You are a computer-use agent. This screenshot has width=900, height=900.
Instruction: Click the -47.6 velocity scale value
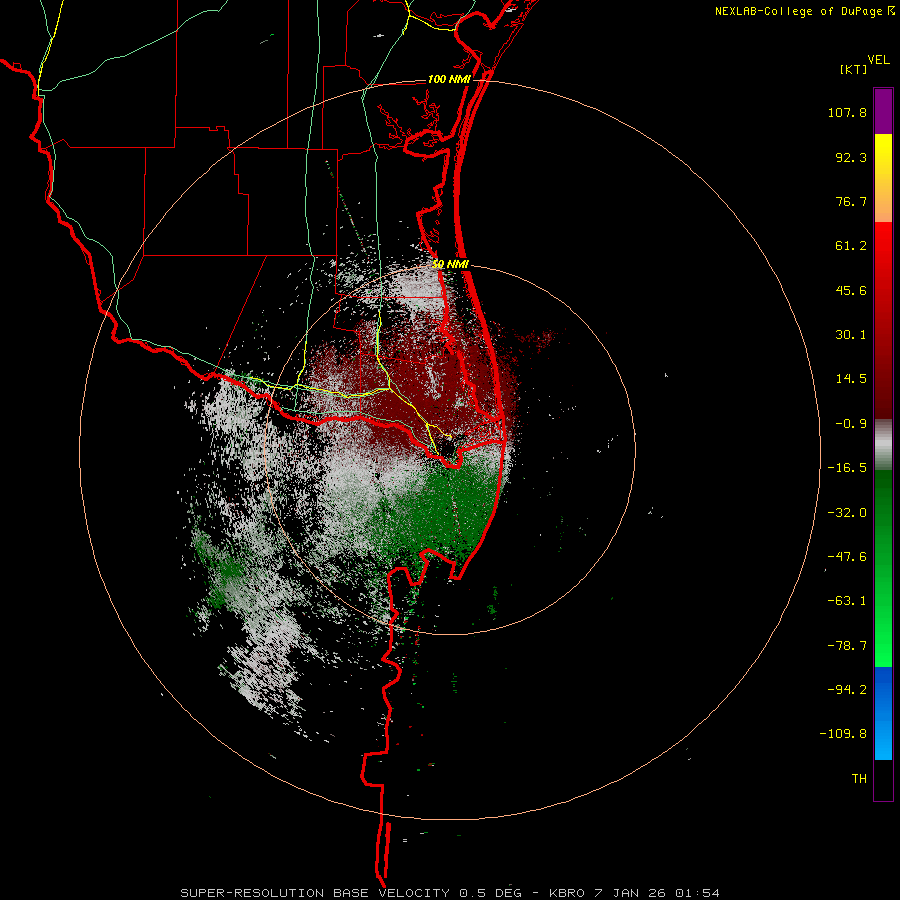[847, 557]
